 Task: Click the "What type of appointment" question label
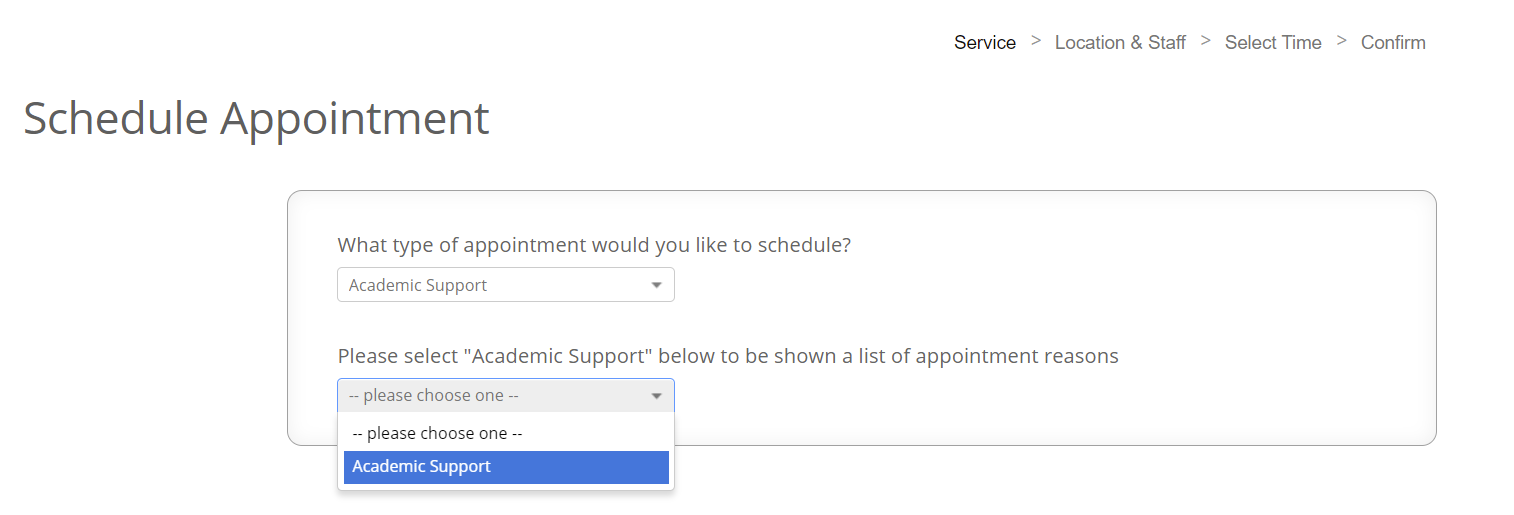click(594, 245)
